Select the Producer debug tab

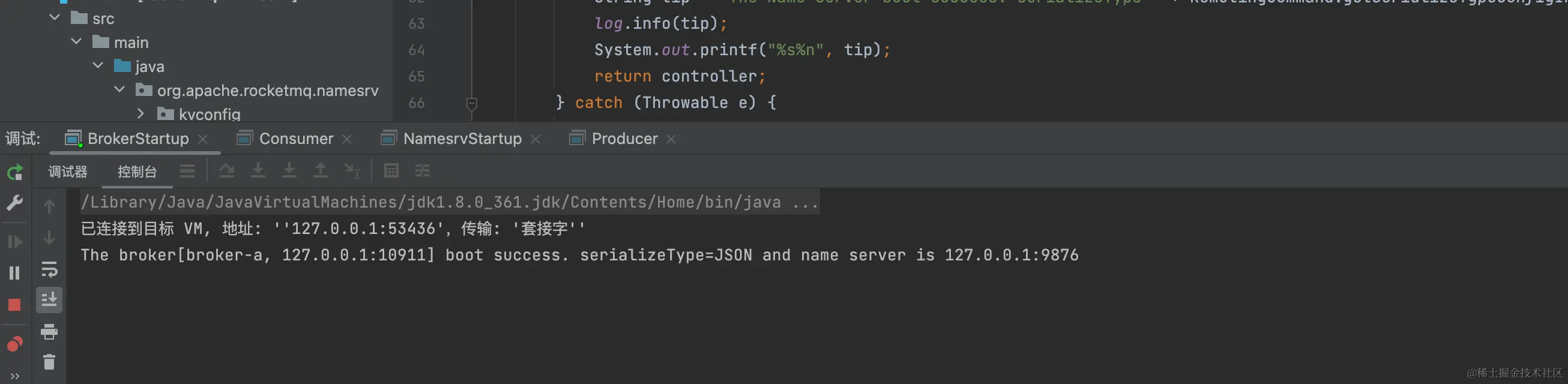624,139
